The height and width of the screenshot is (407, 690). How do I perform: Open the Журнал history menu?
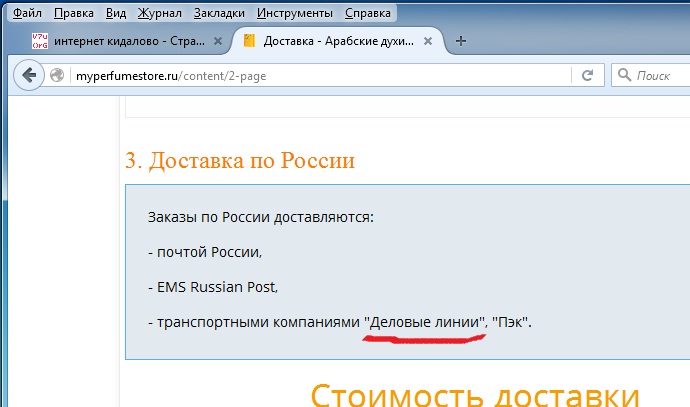pos(158,14)
